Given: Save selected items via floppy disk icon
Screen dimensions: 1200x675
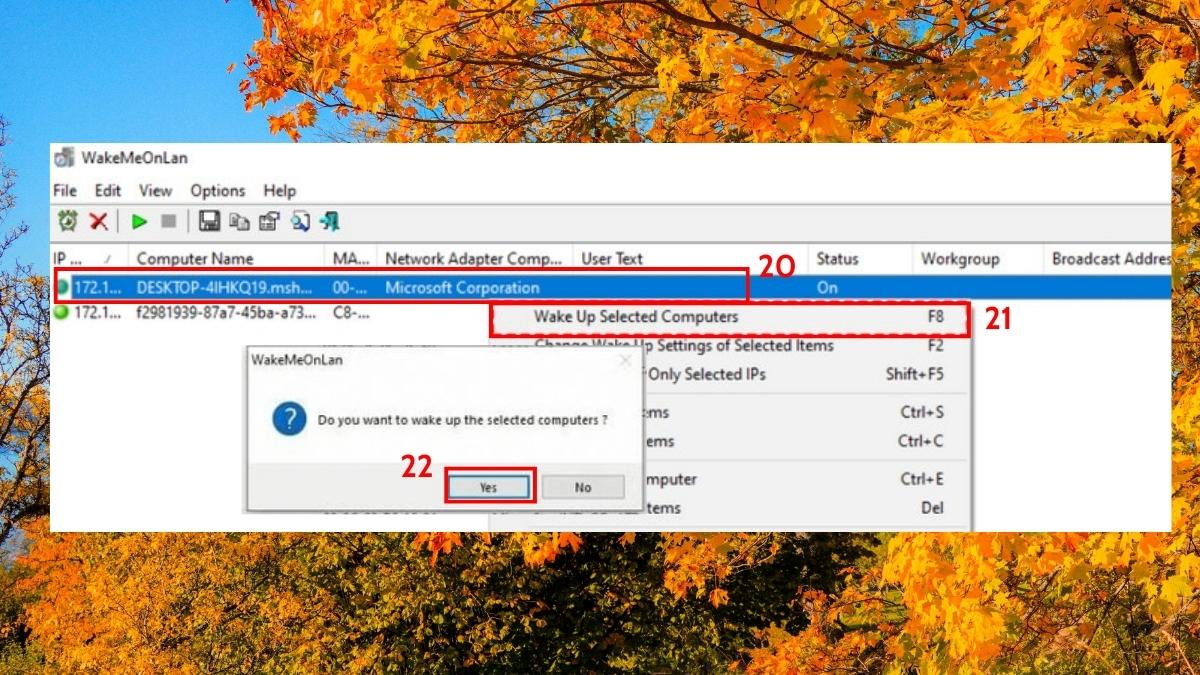Looking at the screenshot, I should pyautogui.click(x=208, y=222).
